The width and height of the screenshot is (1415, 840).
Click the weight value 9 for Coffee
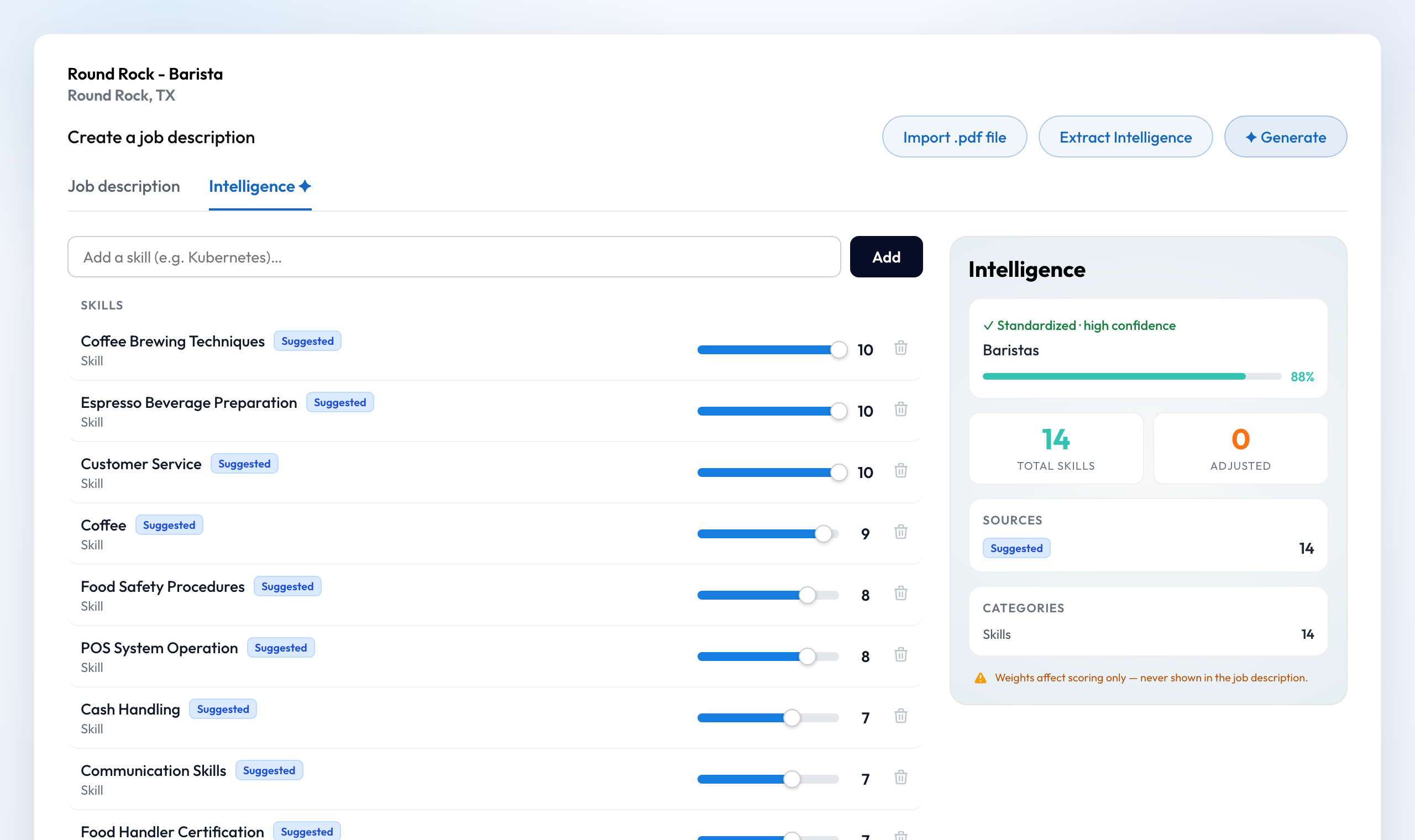point(865,534)
